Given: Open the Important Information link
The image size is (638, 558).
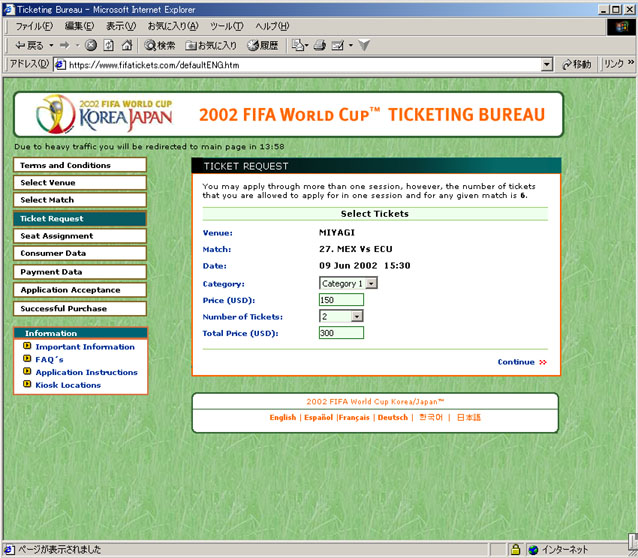Looking at the screenshot, I should pyautogui.click(x=85, y=347).
